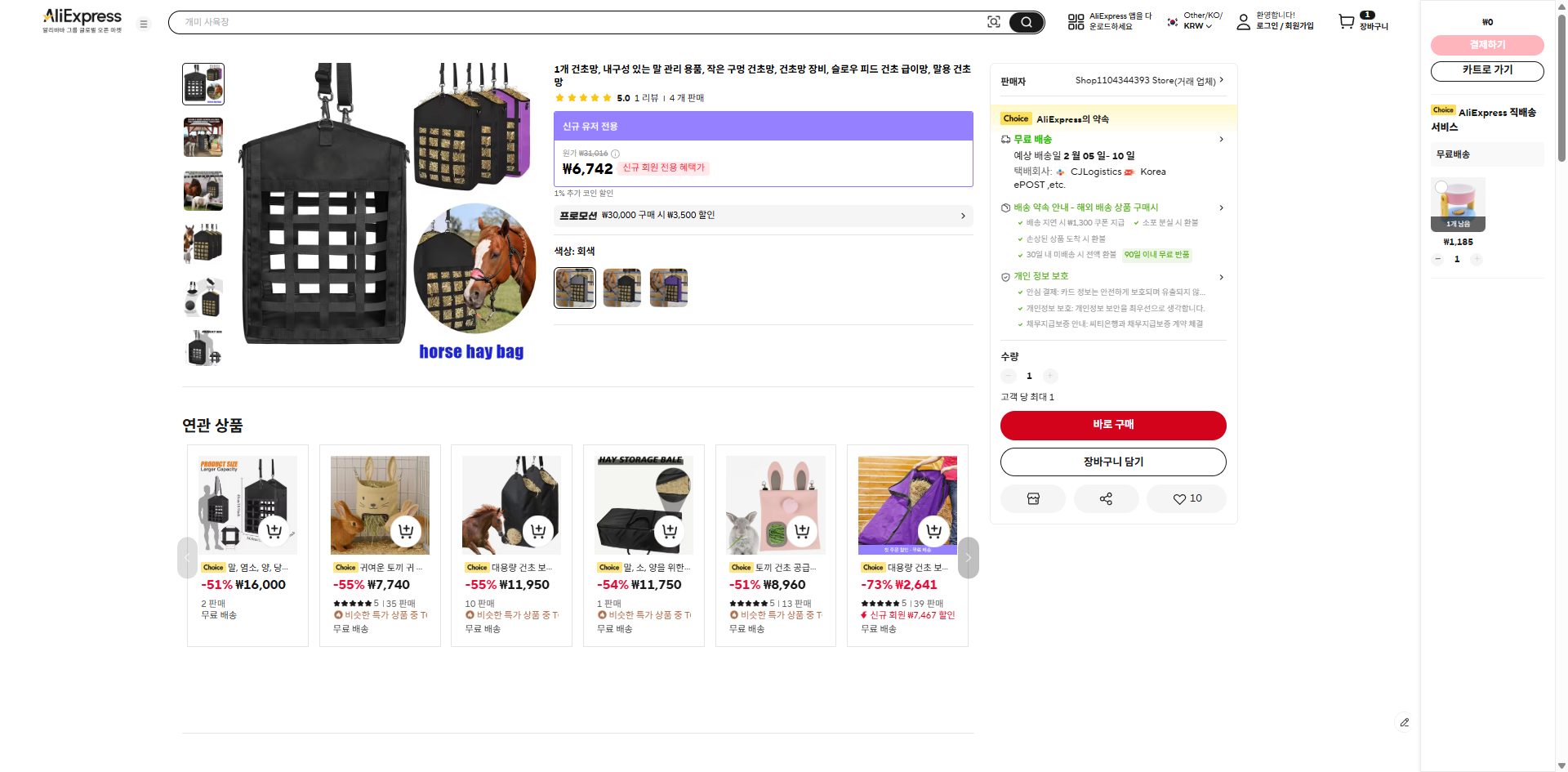Expand the 무료 배송 shipping details
This screenshot has width=1568, height=772.
(x=1221, y=140)
